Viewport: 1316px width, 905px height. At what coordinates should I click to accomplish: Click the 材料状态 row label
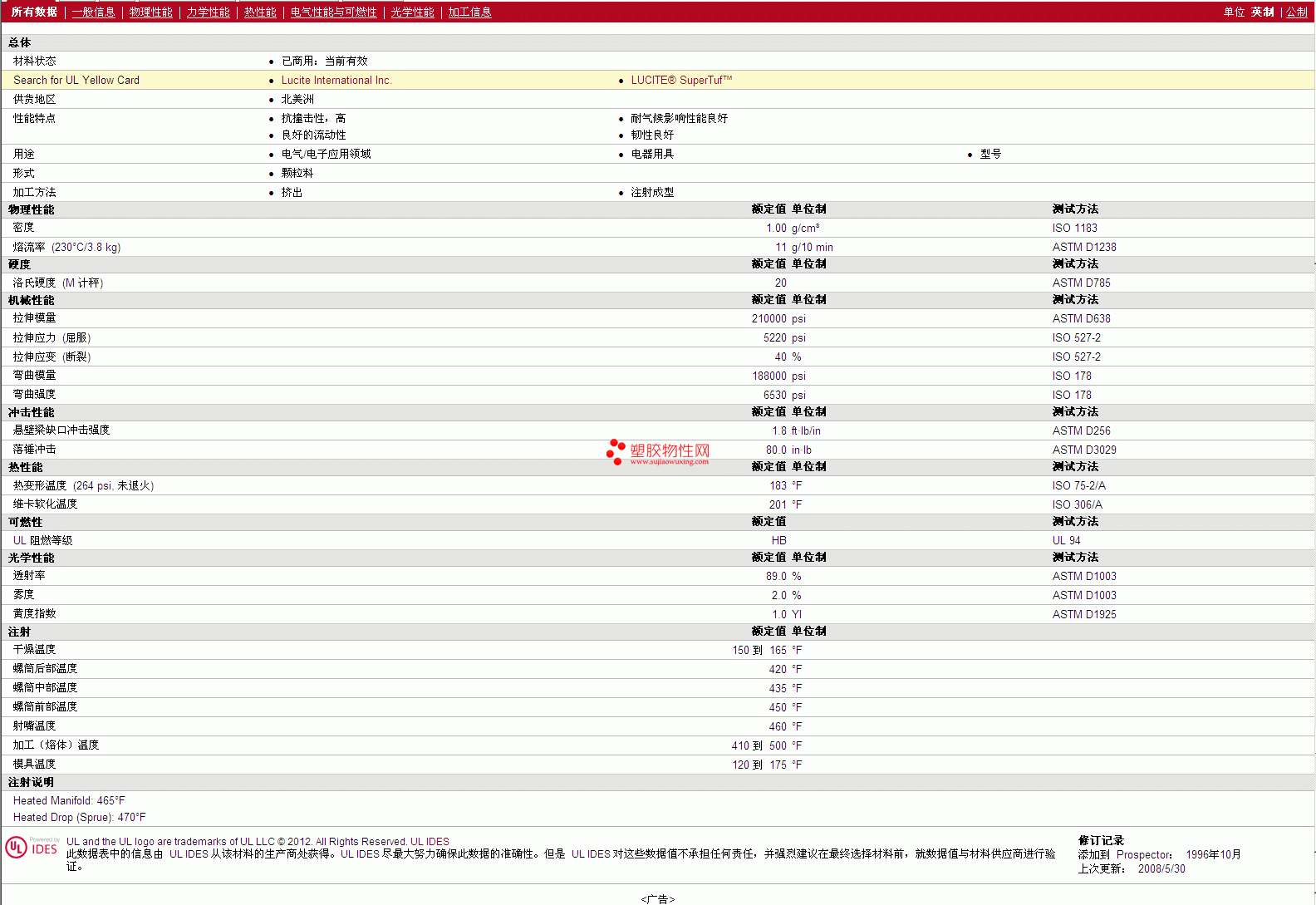pos(34,61)
